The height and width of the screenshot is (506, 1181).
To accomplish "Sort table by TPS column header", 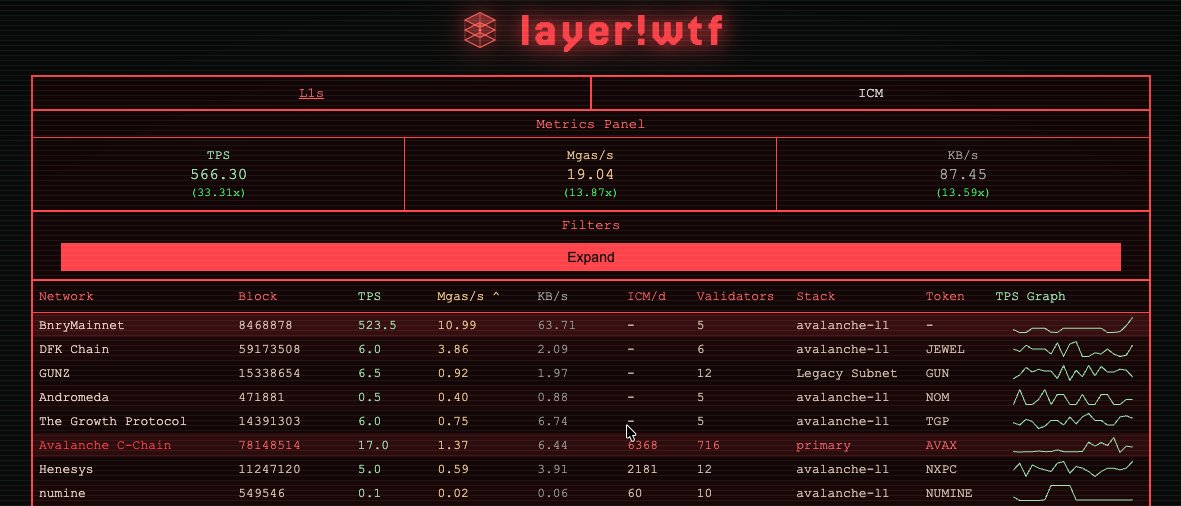I will pyautogui.click(x=369, y=296).
